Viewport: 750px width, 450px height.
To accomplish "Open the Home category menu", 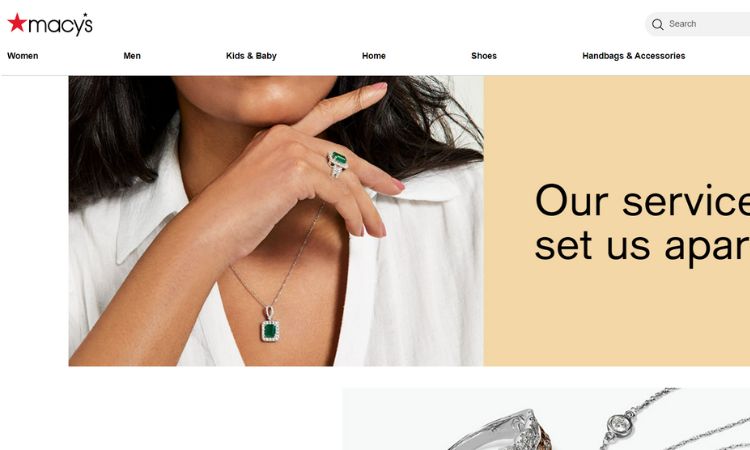I will click(x=374, y=56).
